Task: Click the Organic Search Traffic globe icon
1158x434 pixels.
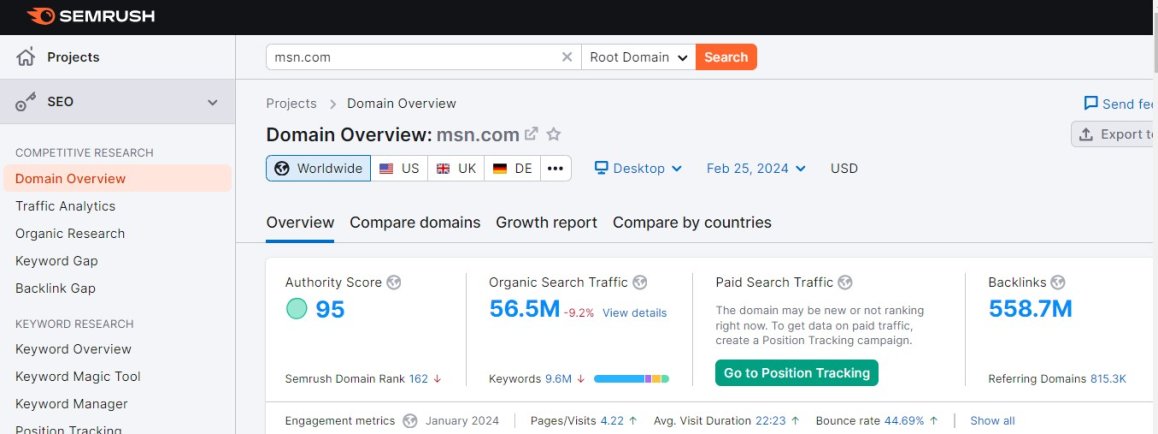Action: 640,282
